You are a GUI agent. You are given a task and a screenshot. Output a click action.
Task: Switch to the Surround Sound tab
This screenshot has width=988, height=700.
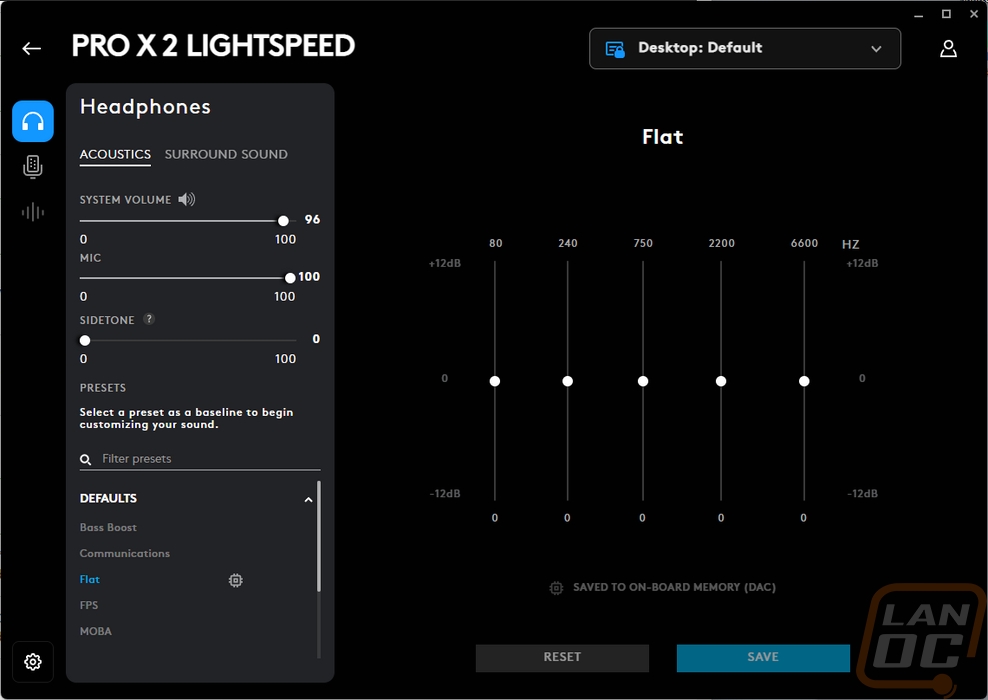pyautogui.click(x=226, y=154)
